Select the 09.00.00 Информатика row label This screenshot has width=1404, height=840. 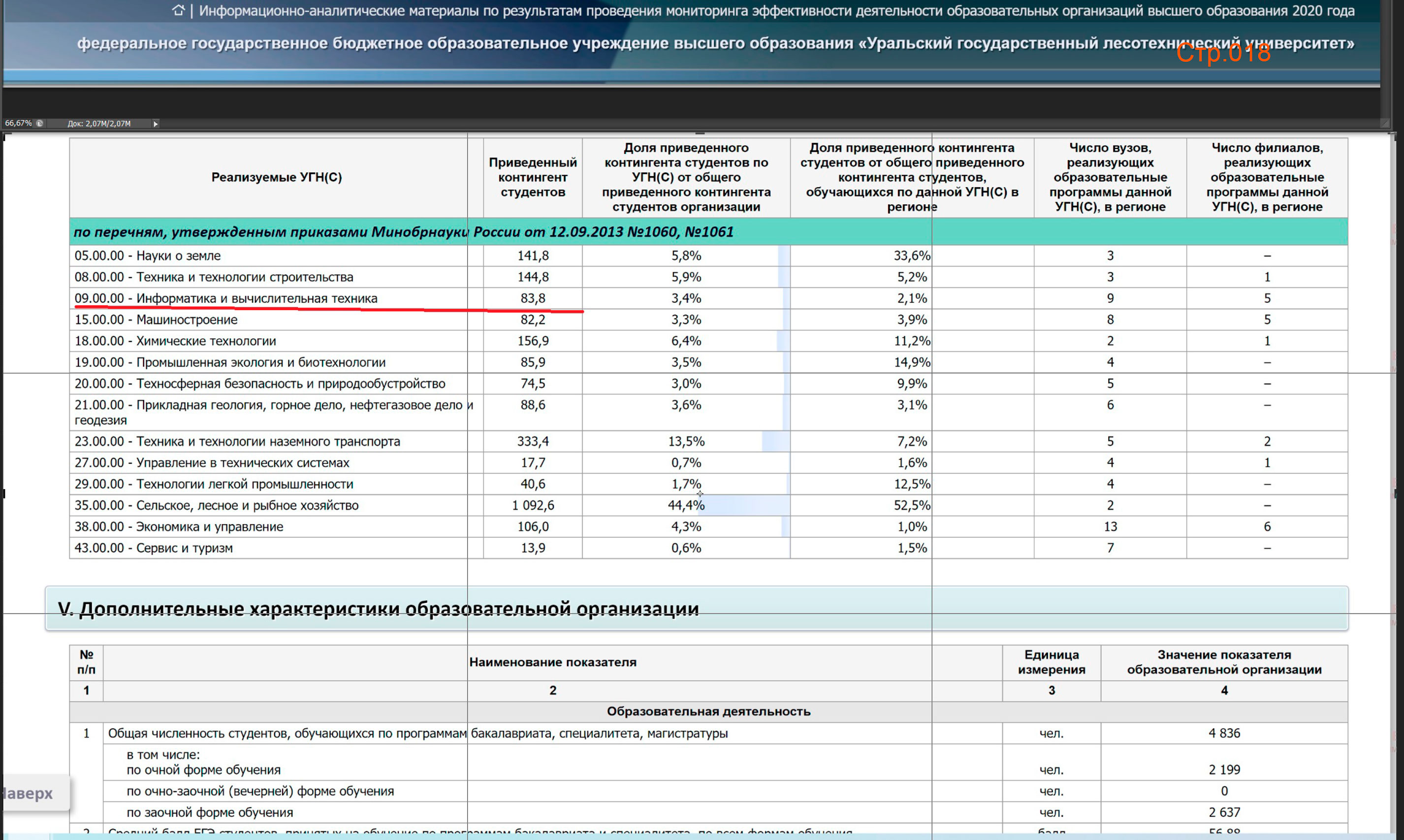coord(226,298)
